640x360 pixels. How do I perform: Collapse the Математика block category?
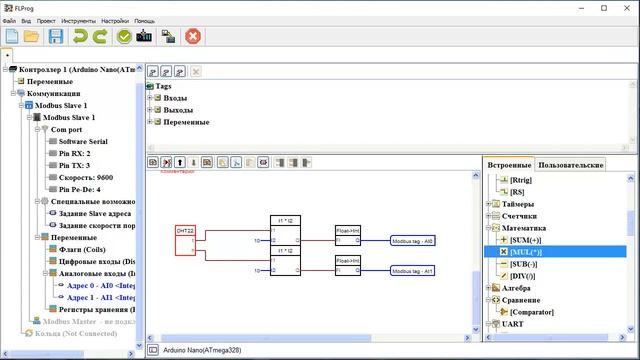pyautogui.click(x=488, y=228)
